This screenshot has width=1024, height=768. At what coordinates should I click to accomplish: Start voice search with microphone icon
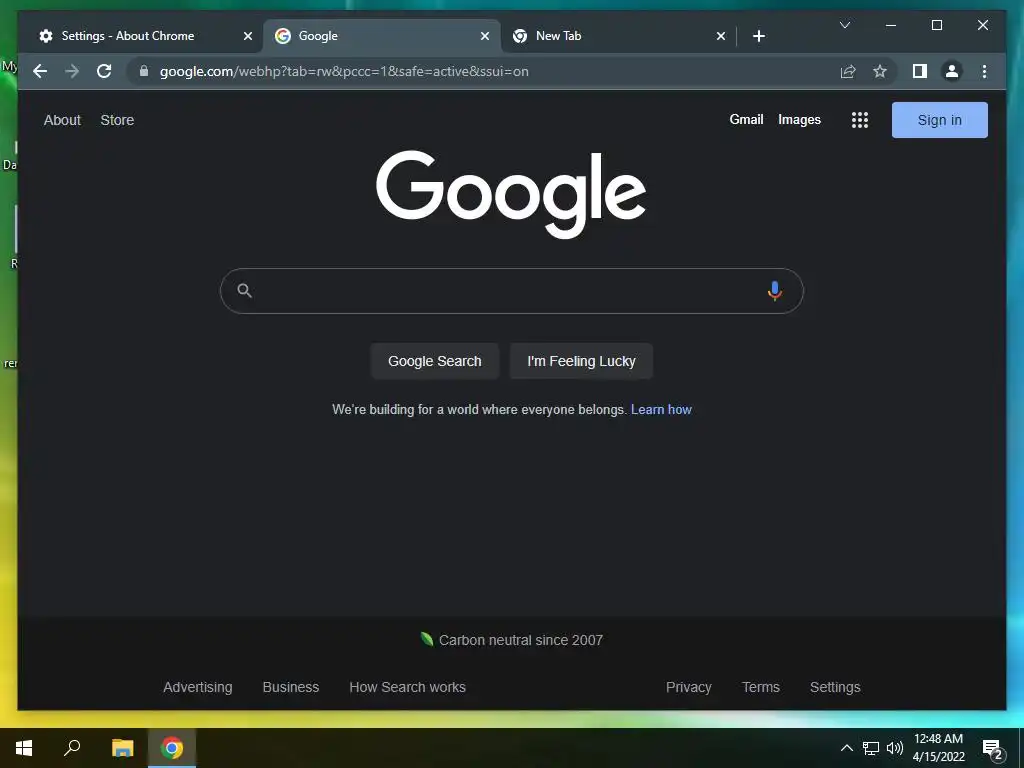(775, 291)
